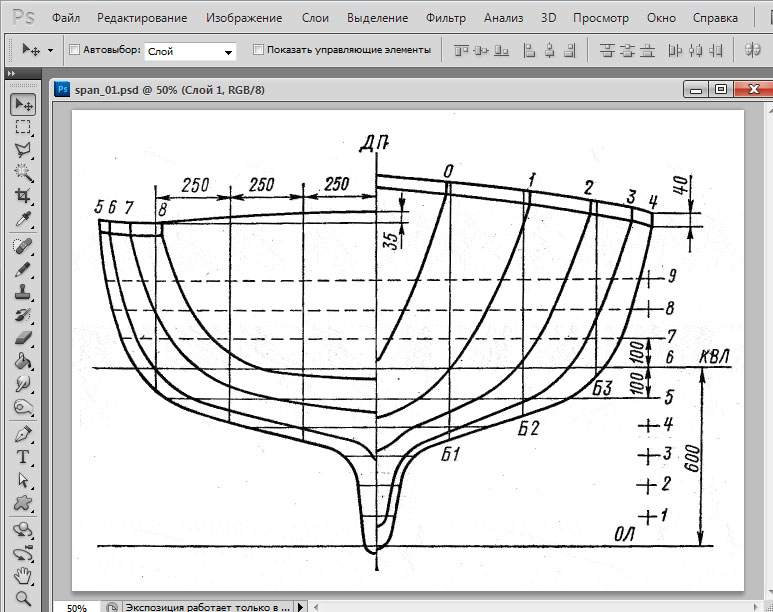Open the Фильтр menu

click(x=445, y=18)
